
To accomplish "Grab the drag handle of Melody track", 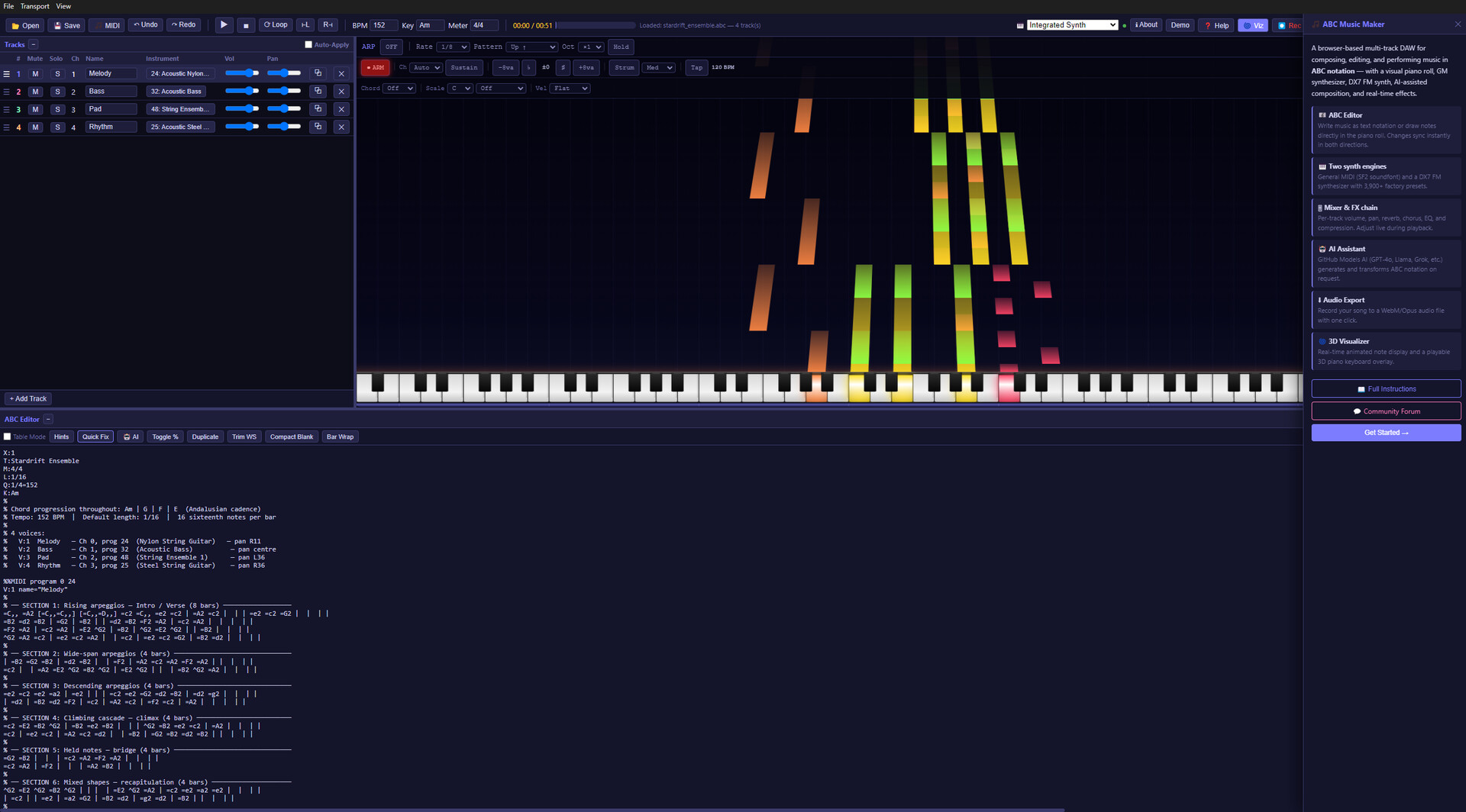I will coord(7,74).
